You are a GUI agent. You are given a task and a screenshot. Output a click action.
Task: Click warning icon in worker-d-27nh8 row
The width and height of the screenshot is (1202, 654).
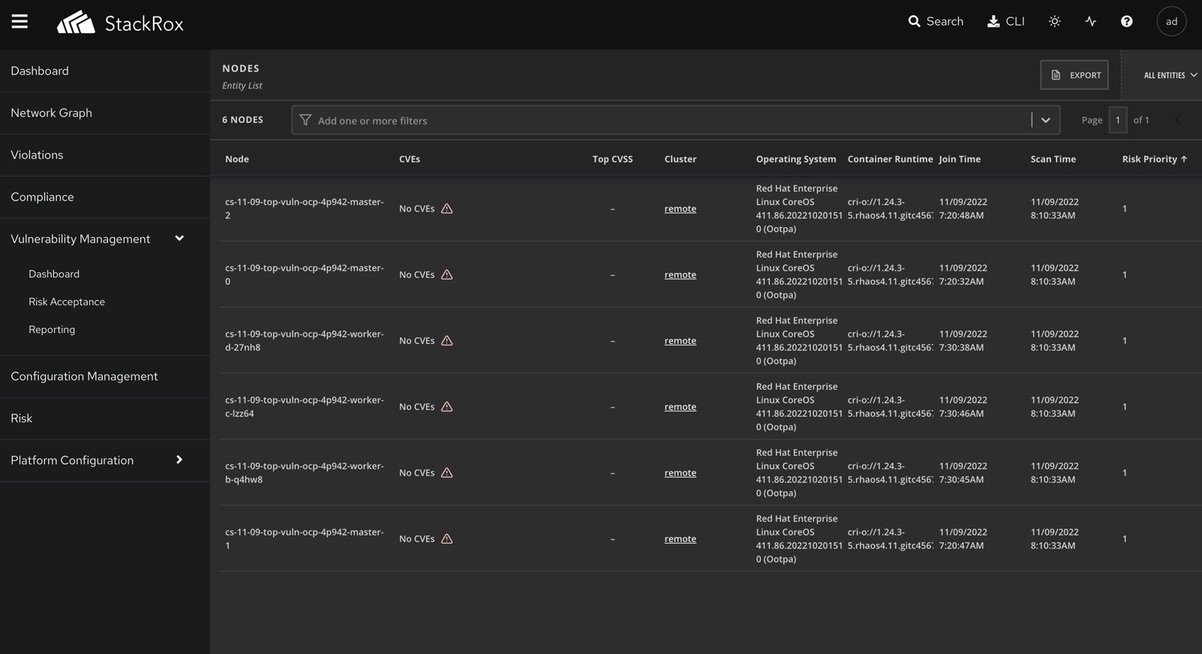tap(447, 341)
